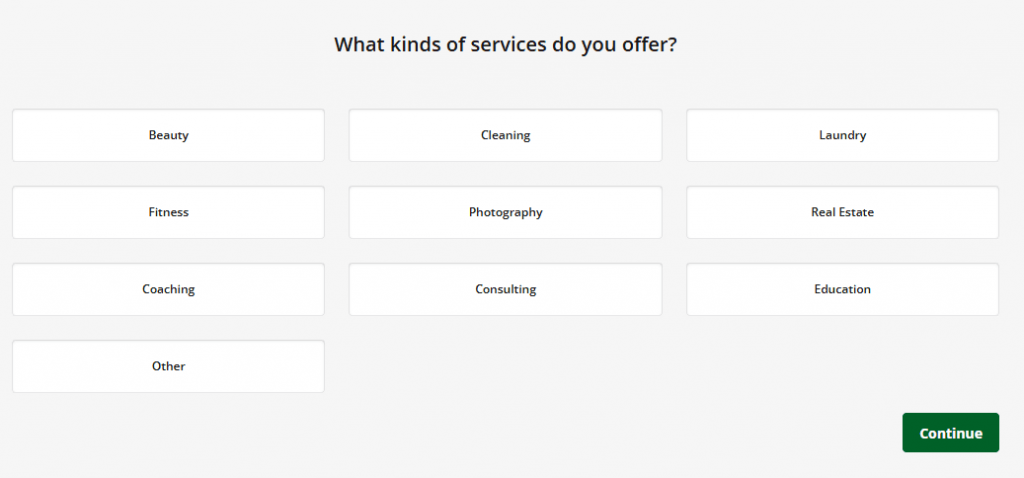Viewport: 1024px width, 478px height.
Task: Pick the Coaching option
Action: click(168, 289)
